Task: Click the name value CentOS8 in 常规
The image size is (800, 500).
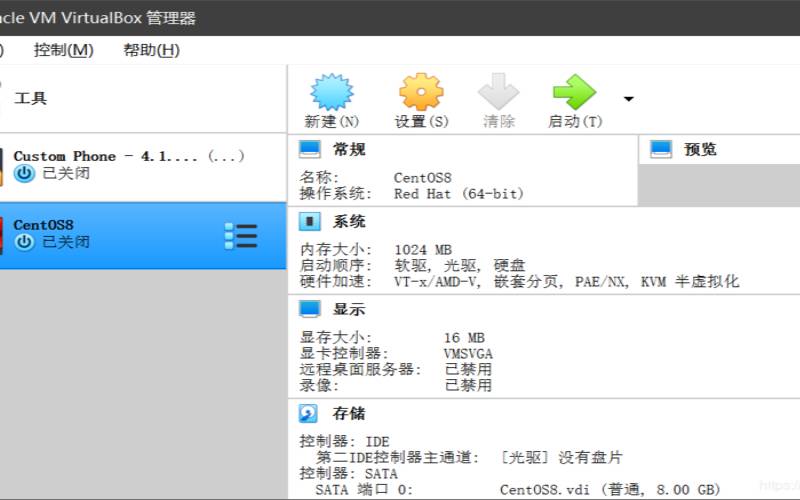Action: [422, 178]
